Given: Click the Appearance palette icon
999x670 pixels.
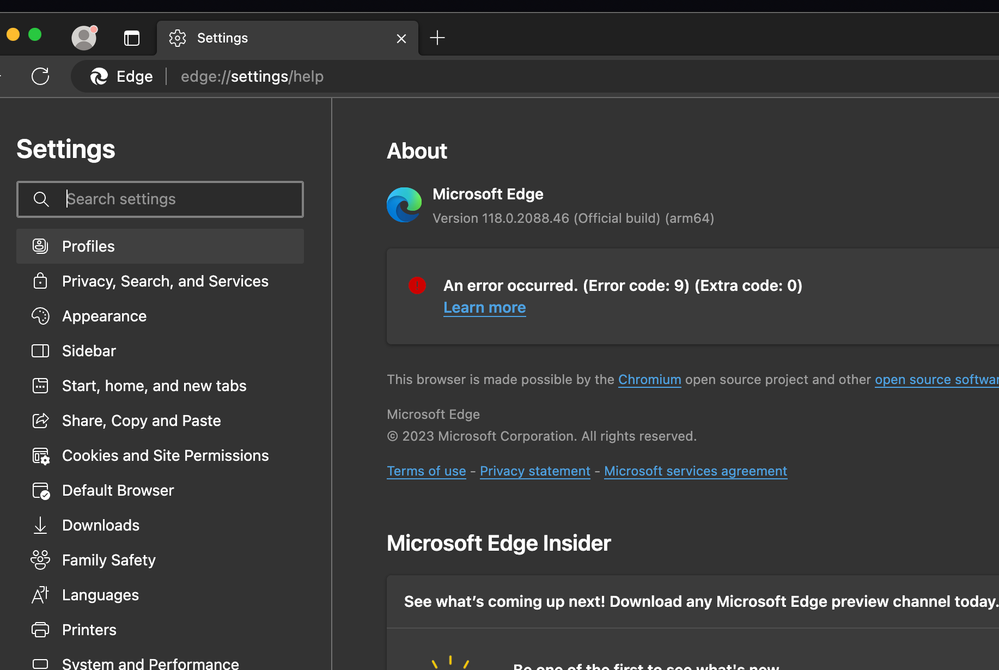Looking at the screenshot, I should click(x=40, y=316).
